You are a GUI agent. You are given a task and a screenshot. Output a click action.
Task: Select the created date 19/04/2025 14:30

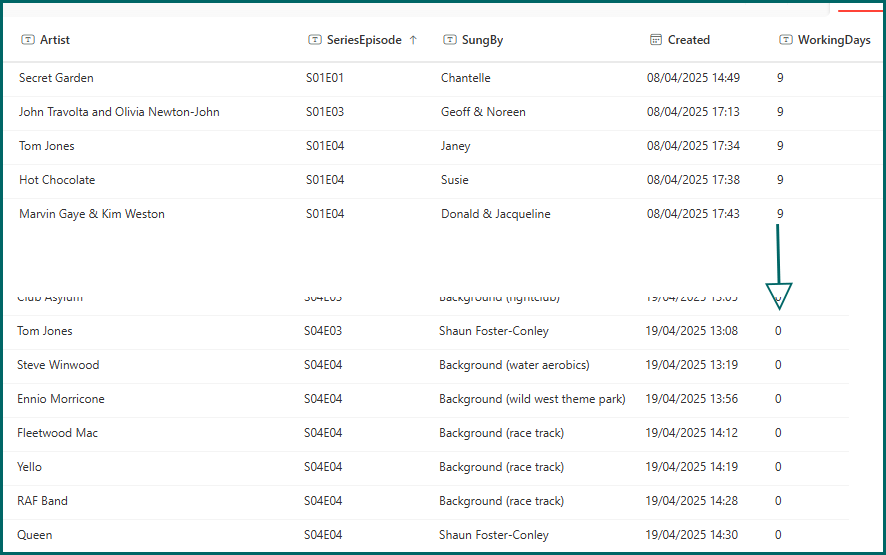tap(692, 535)
